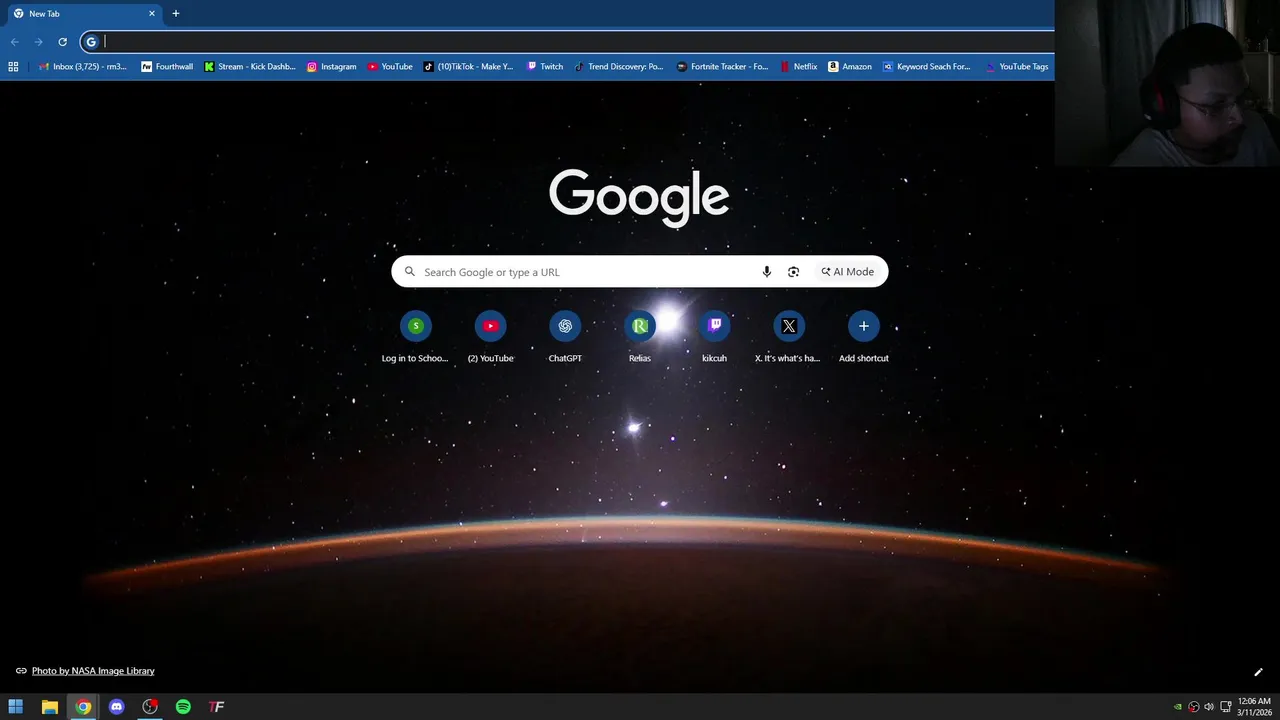Open the Instagram bookmark
This screenshot has height=720, width=1280.
tap(331, 67)
